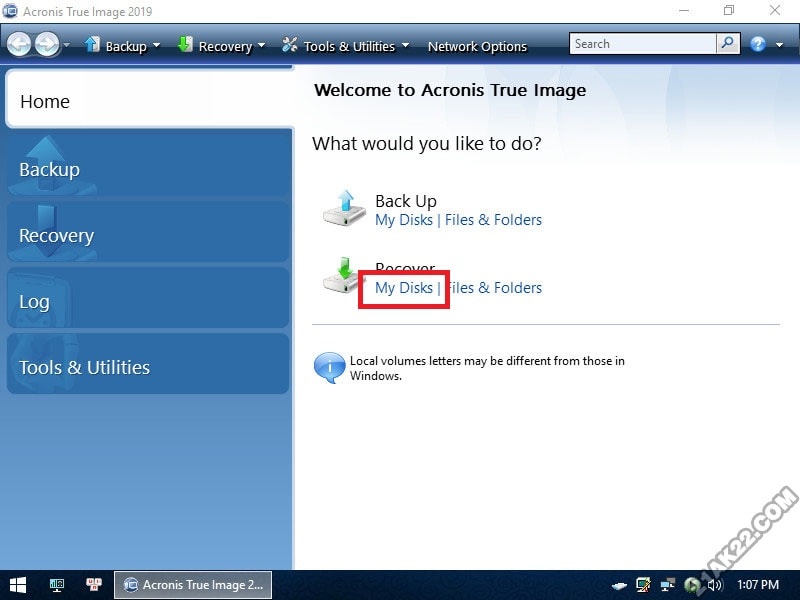The height and width of the screenshot is (600, 800).
Task: Go forward with the forward arrow button
Action: pyautogui.click(x=47, y=44)
